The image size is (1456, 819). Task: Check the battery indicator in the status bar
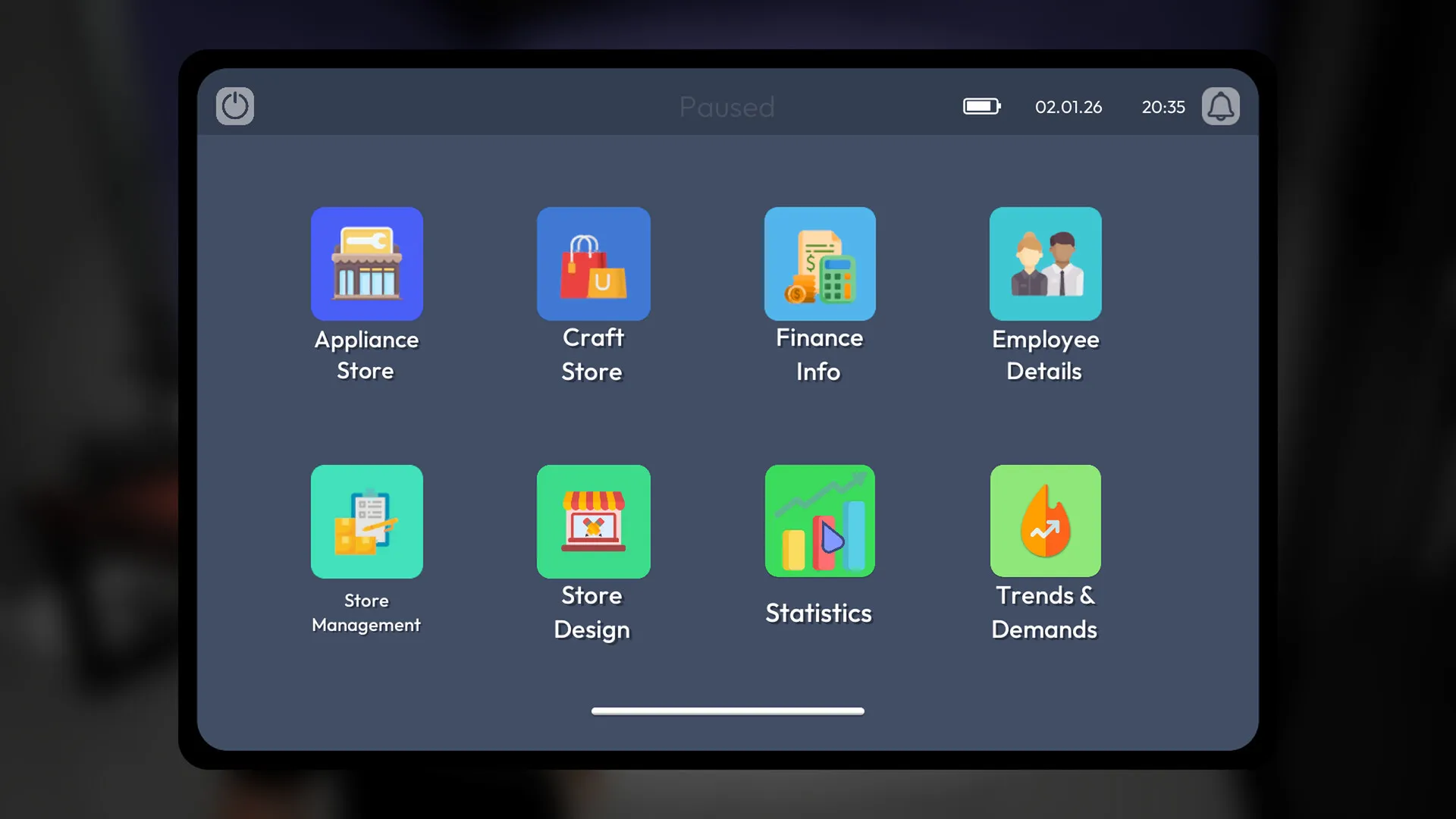(982, 106)
